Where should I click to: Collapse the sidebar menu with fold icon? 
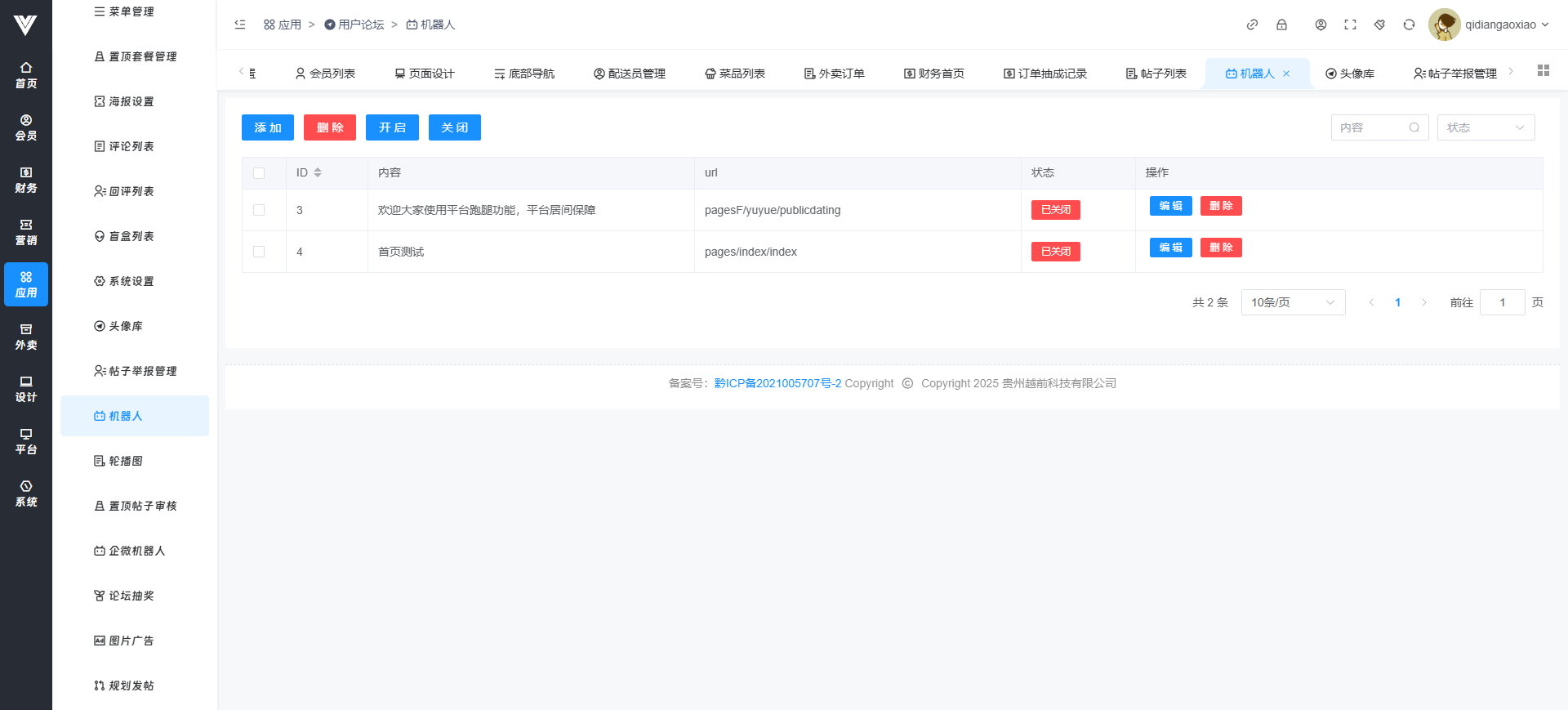pyautogui.click(x=240, y=25)
